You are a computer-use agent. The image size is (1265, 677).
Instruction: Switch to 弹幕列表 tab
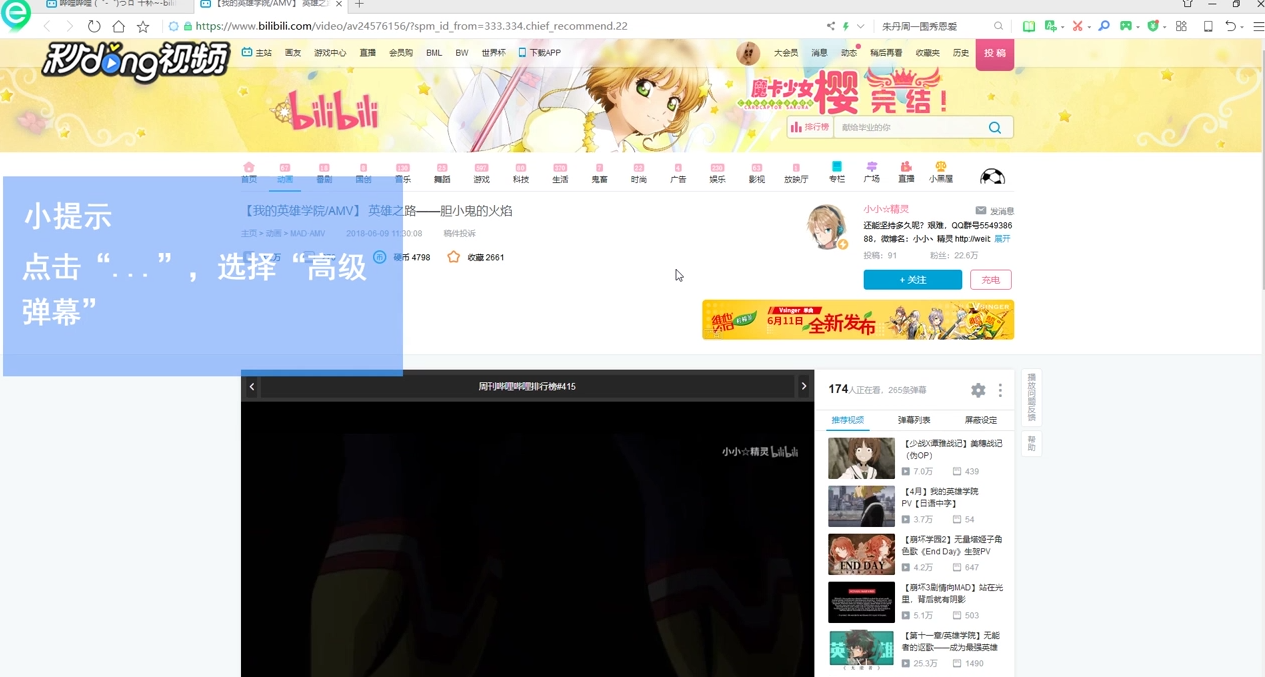[x=914, y=420]
